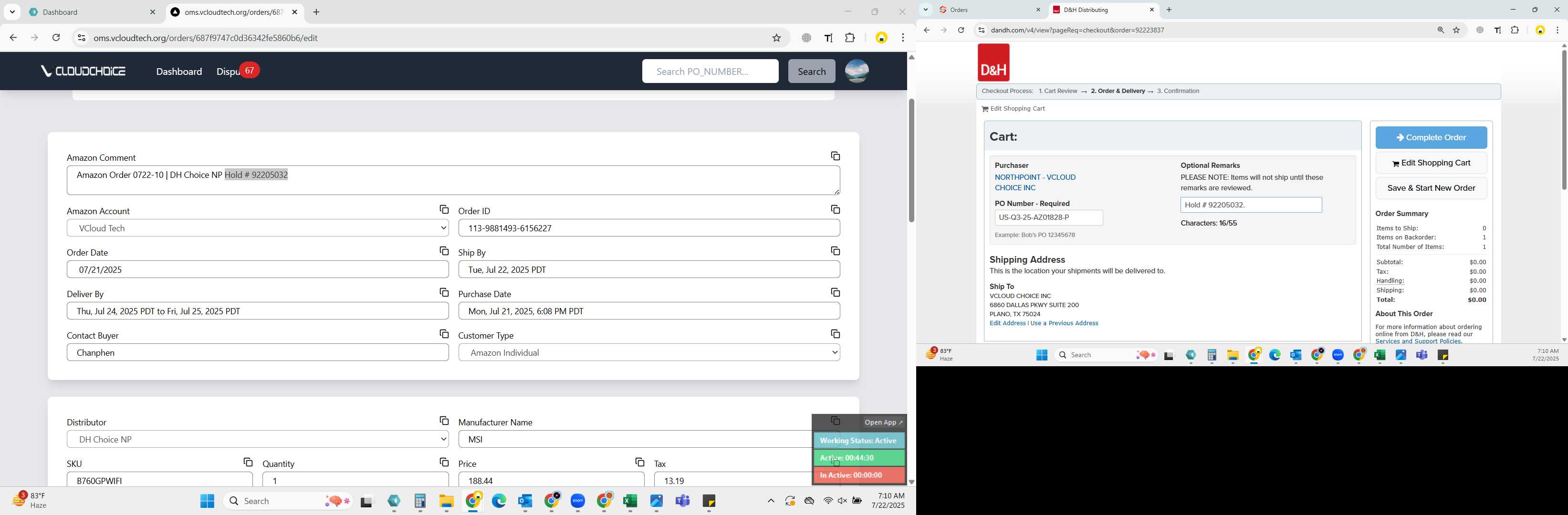Click Complete Order on D&H checkout

coord(1431,137)
